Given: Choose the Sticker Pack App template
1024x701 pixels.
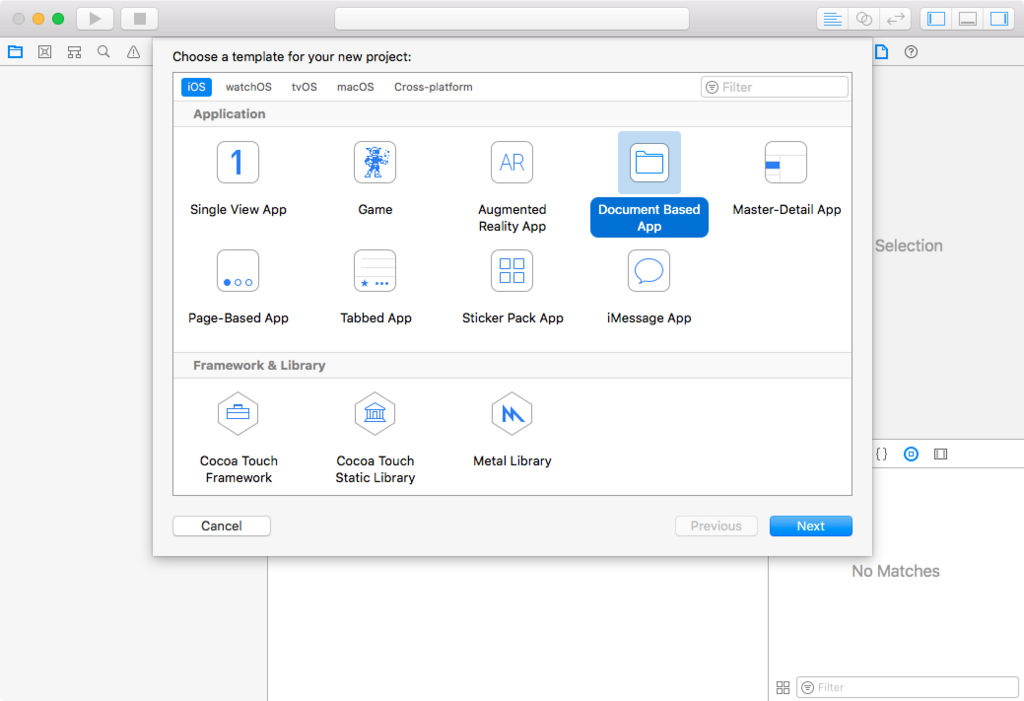Looking at the screenshot, I should (x=512, y=270).
